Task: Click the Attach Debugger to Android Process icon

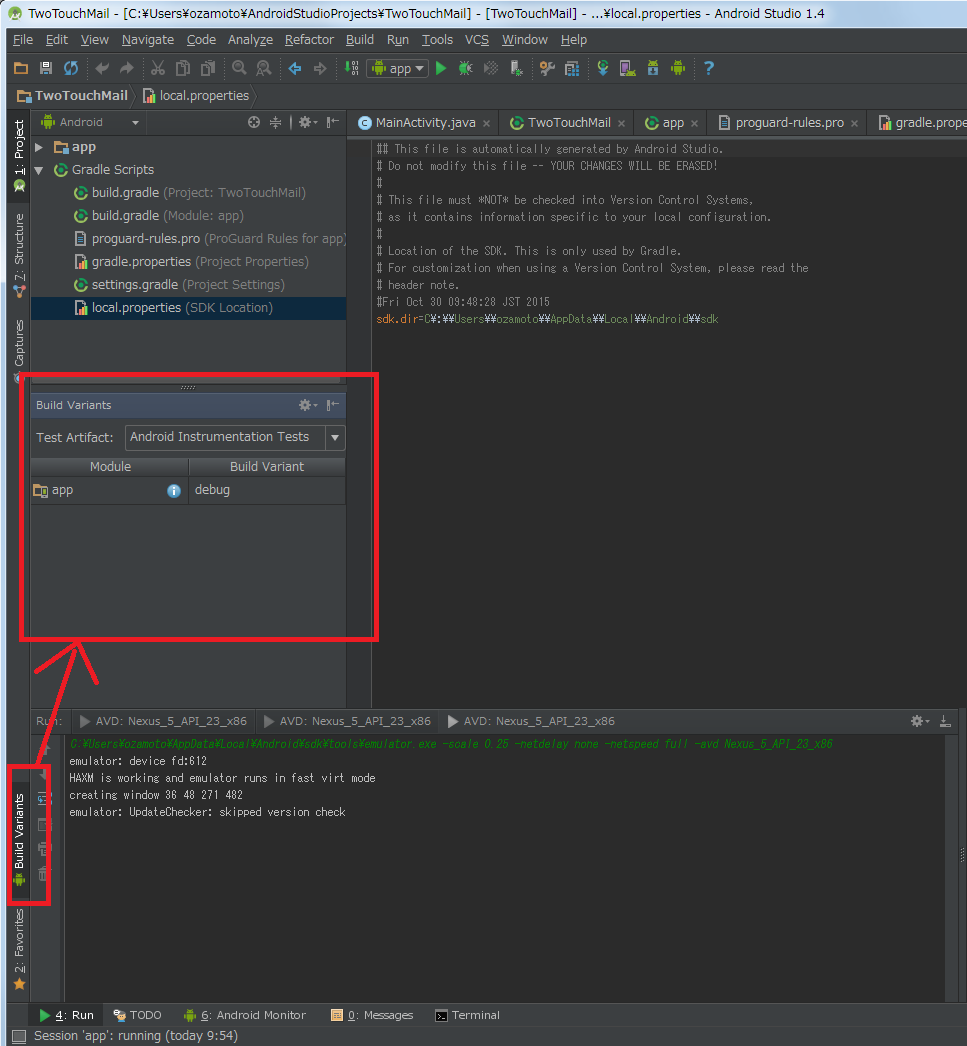Action: pyautogui.click(x=516, y=68)
